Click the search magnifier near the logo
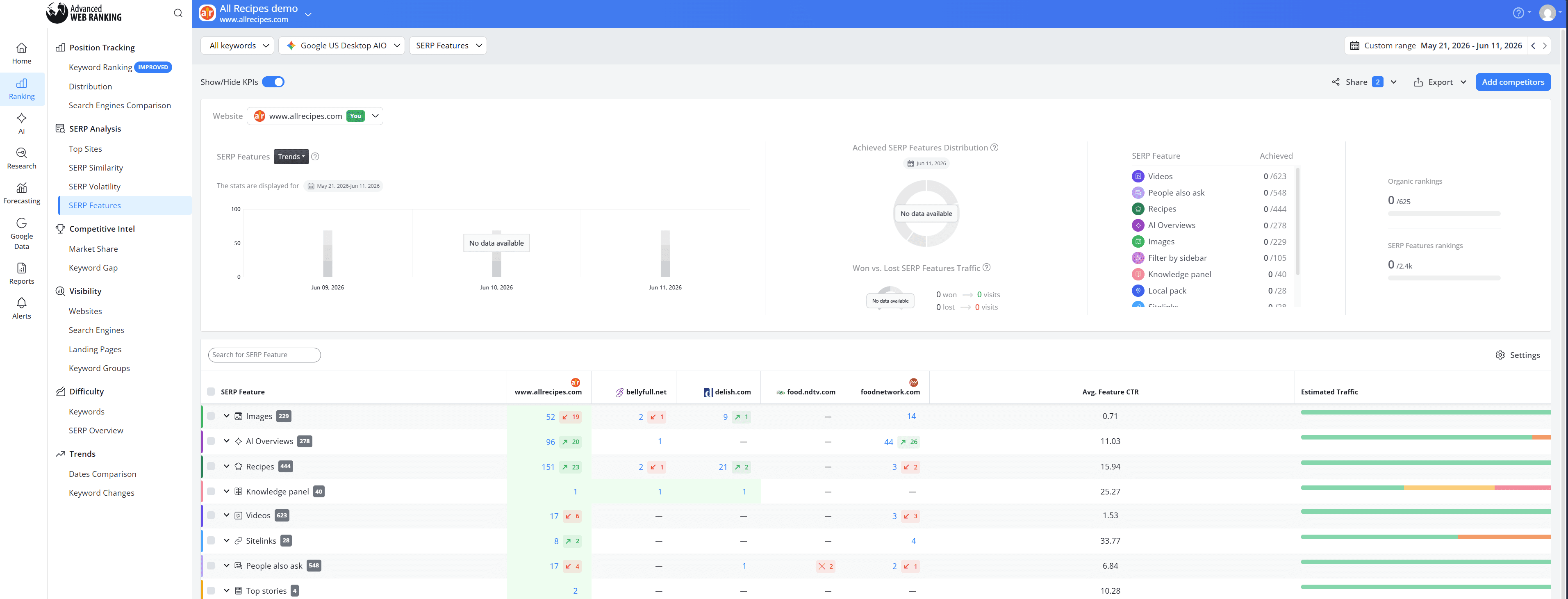Viewport: 1568px width, 599px height. tap(178, 13)
